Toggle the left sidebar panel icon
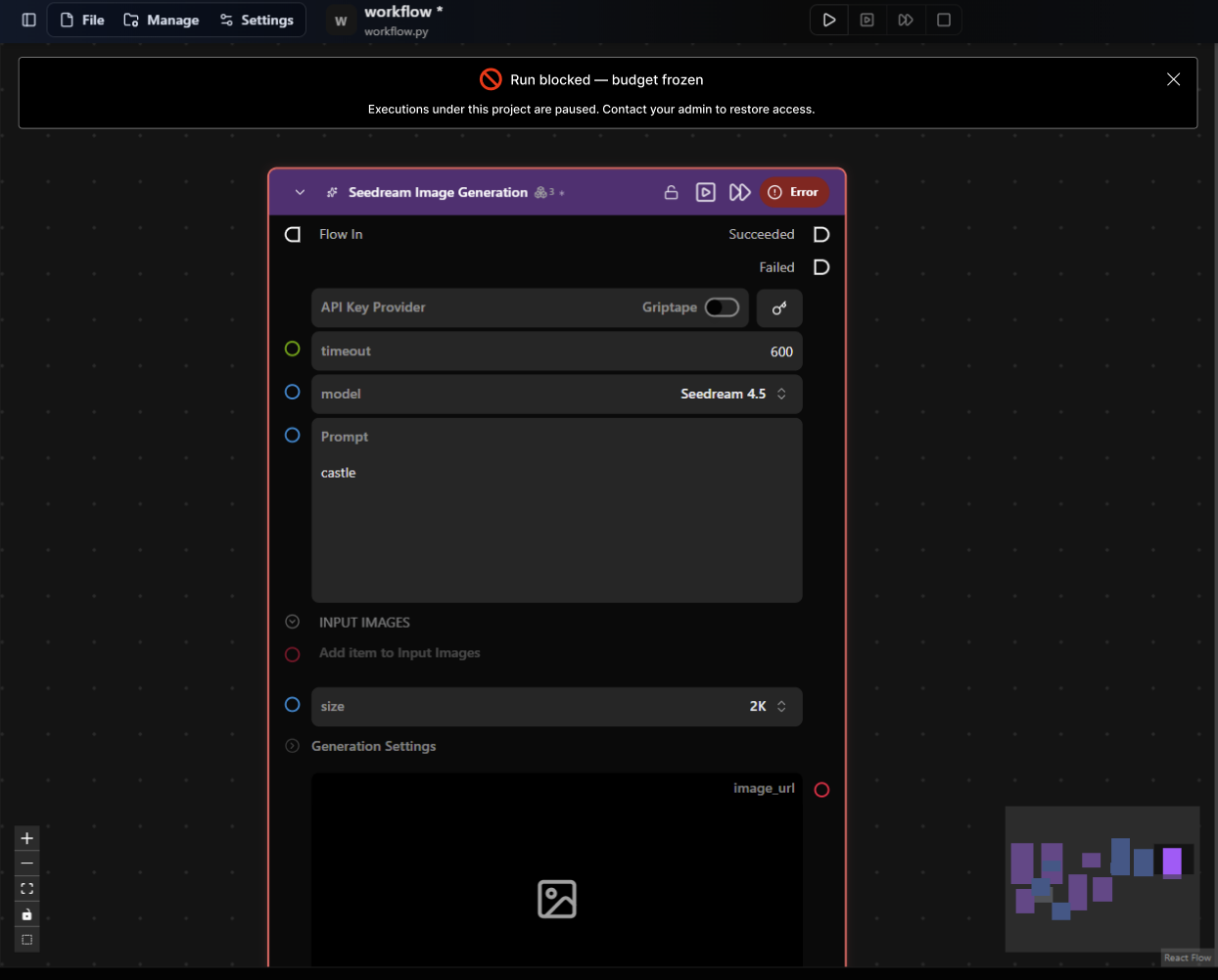This screenshot has height=980, width=1218. [x=29, y=20]
